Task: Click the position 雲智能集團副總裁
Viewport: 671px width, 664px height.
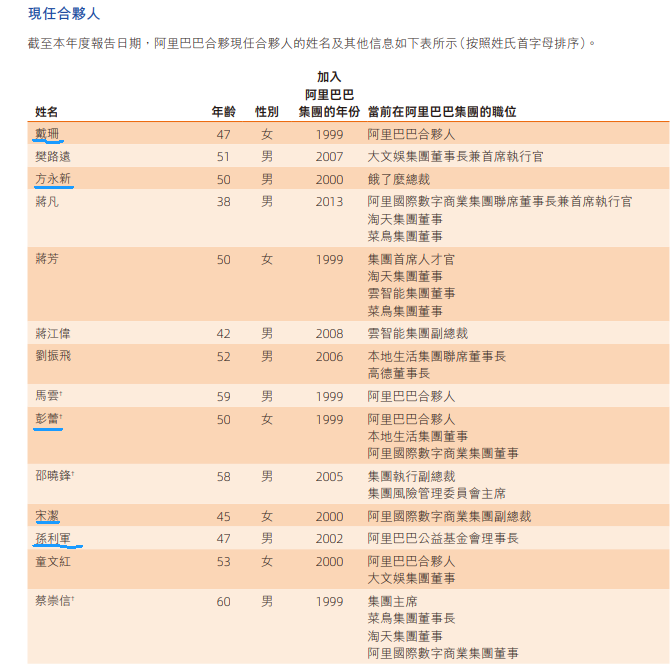Action: [x=418, y=334]
